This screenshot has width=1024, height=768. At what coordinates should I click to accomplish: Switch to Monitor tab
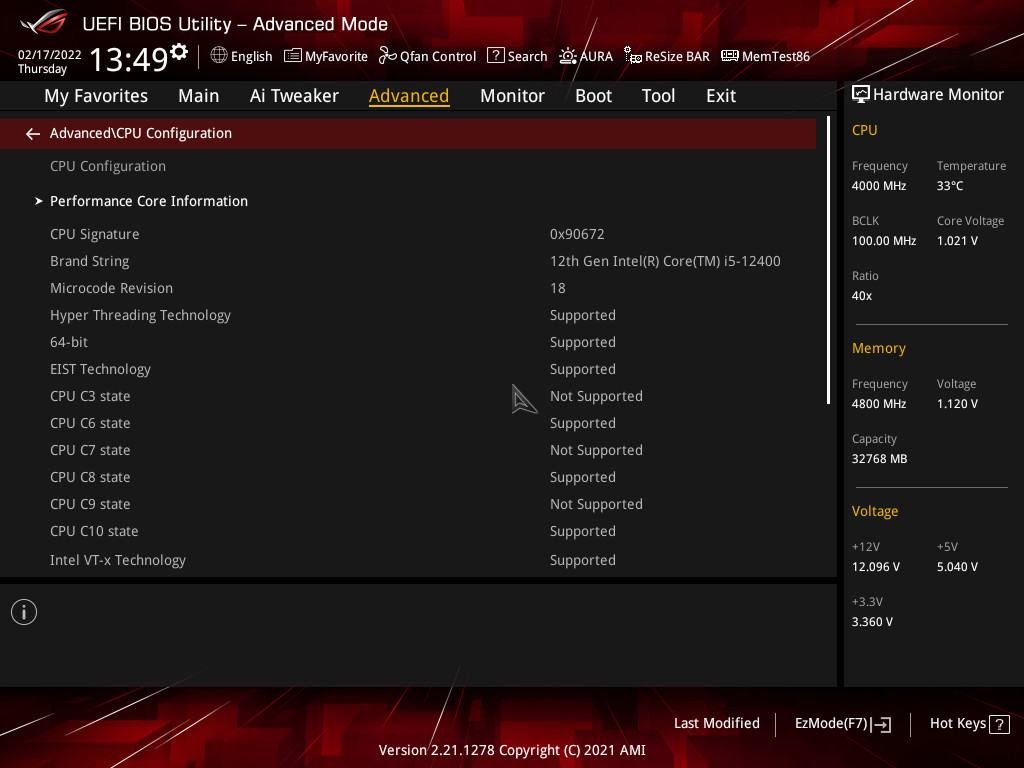tap(512, 96)
